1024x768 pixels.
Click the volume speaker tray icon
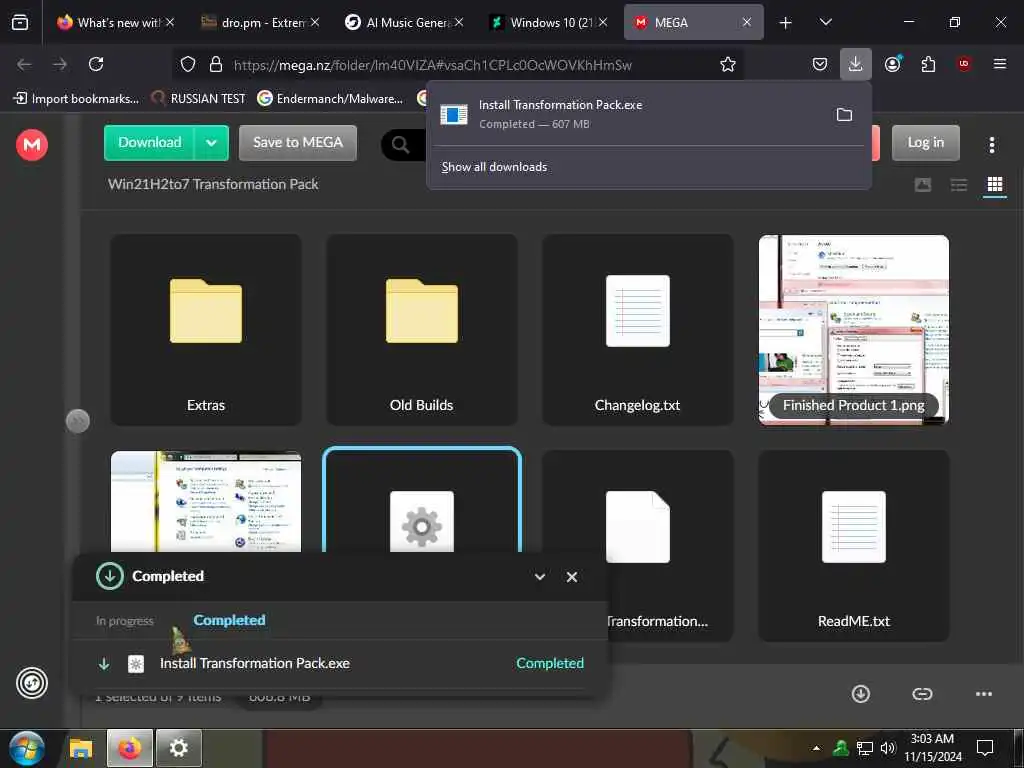point(888,748)
